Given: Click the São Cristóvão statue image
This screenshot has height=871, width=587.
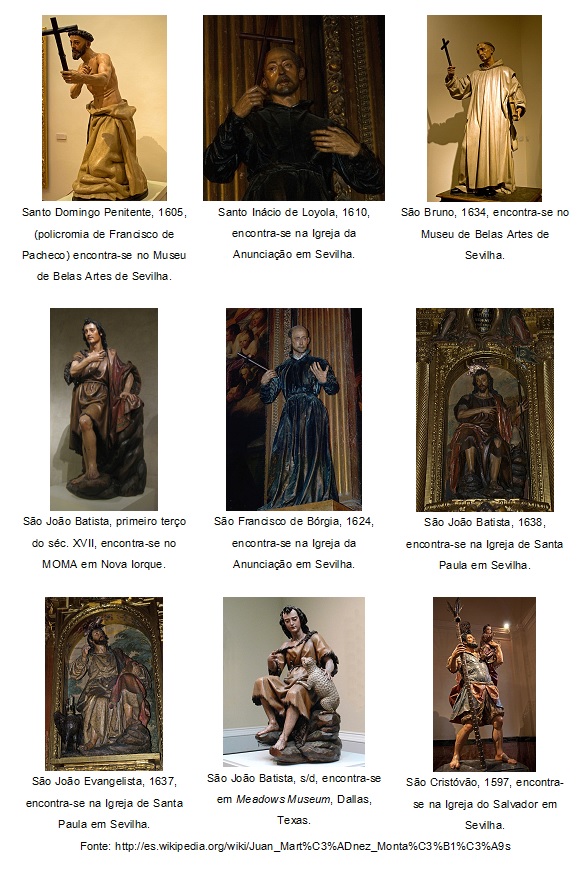Looking at the screenshot, I should (x=484, y=684).
